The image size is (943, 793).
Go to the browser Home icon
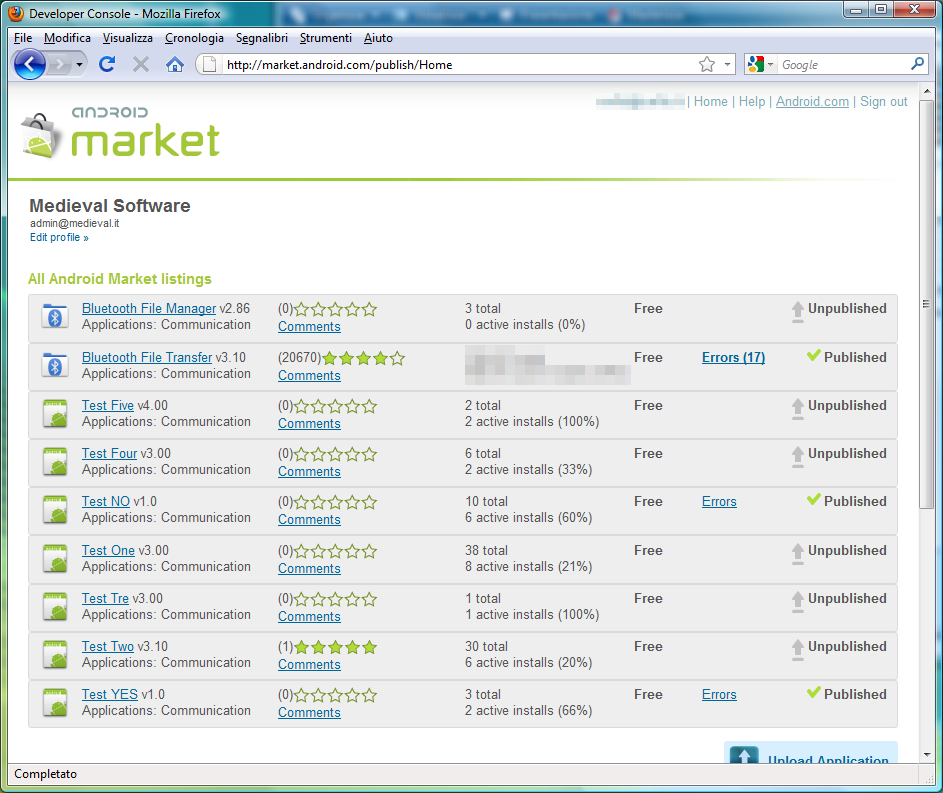(175, 64)
